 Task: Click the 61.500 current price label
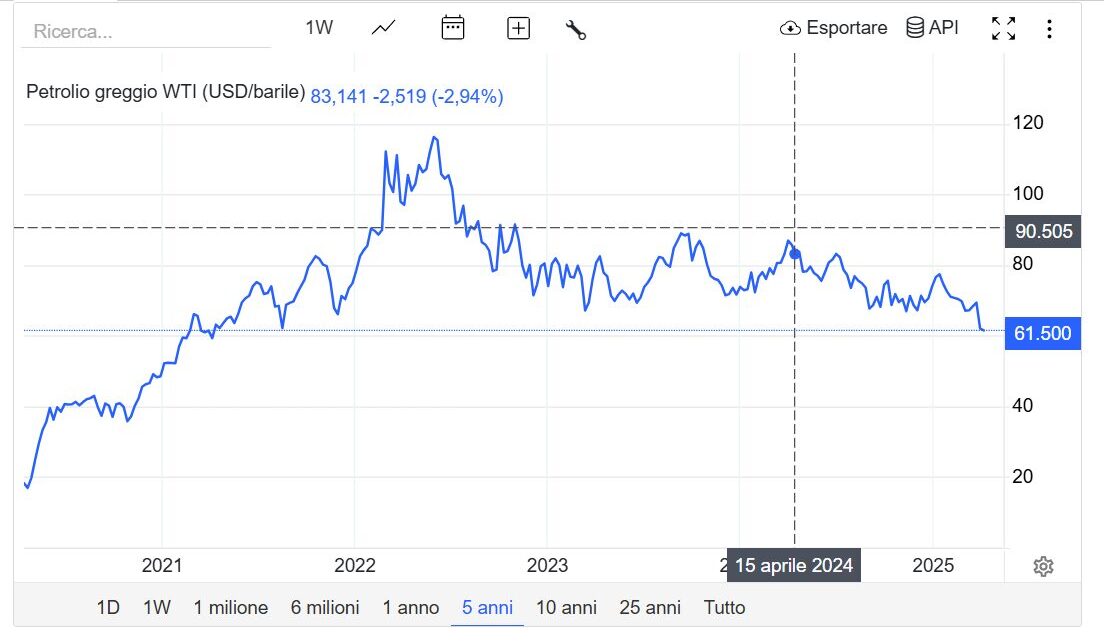click(x=1043, y=333)
